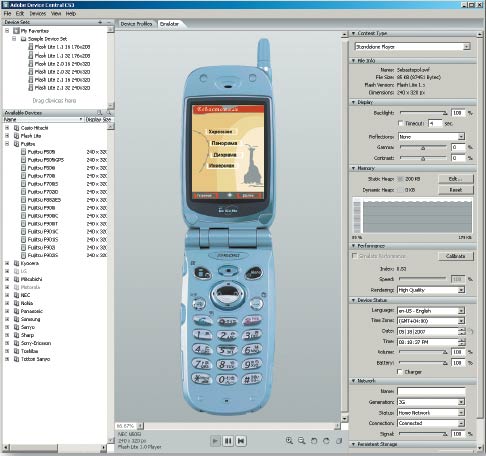Image resolution: width=486 pixels, height=456 pixels.
Task: Collapse the Memory section
Action: pos(354,168)
